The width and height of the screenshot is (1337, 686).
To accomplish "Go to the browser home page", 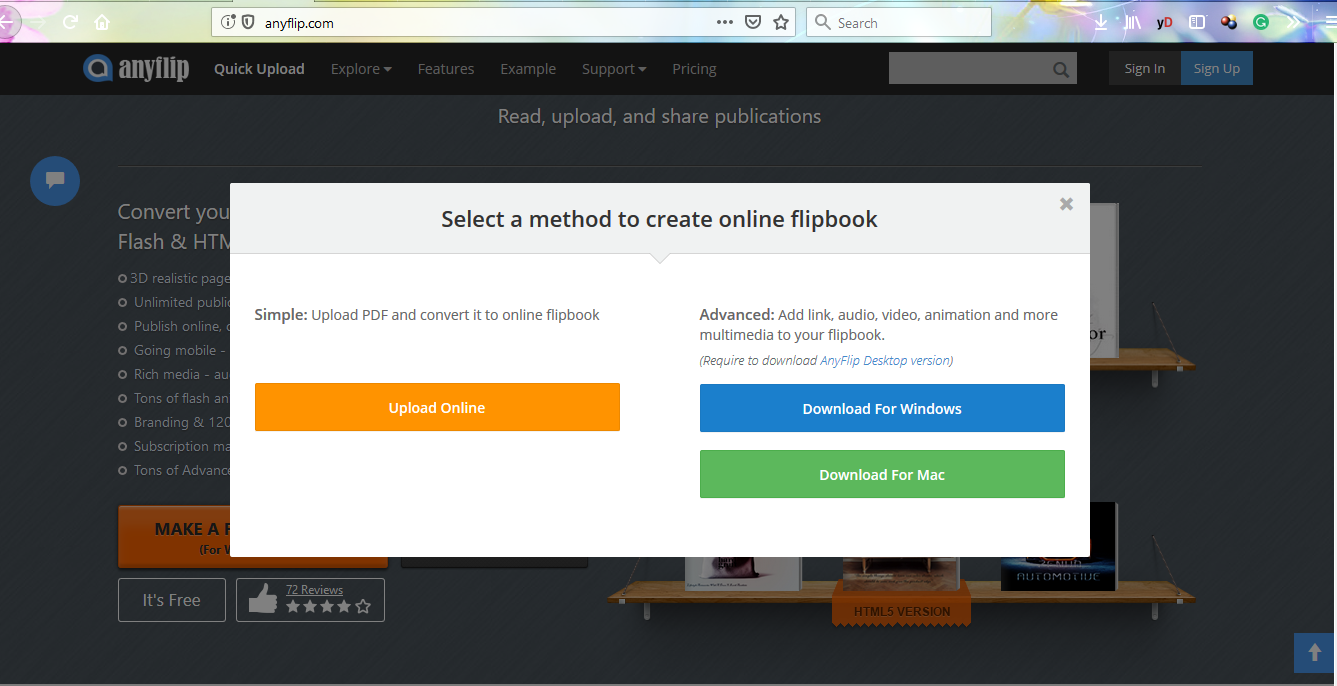I will [102, 22].
